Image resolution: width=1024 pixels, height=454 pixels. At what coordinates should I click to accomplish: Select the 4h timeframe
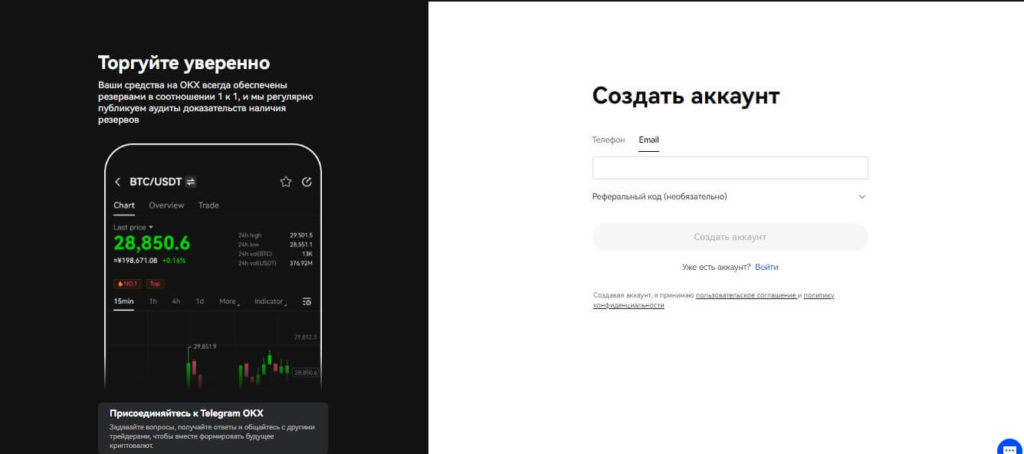pyautogui.click(x=176, y=301)
